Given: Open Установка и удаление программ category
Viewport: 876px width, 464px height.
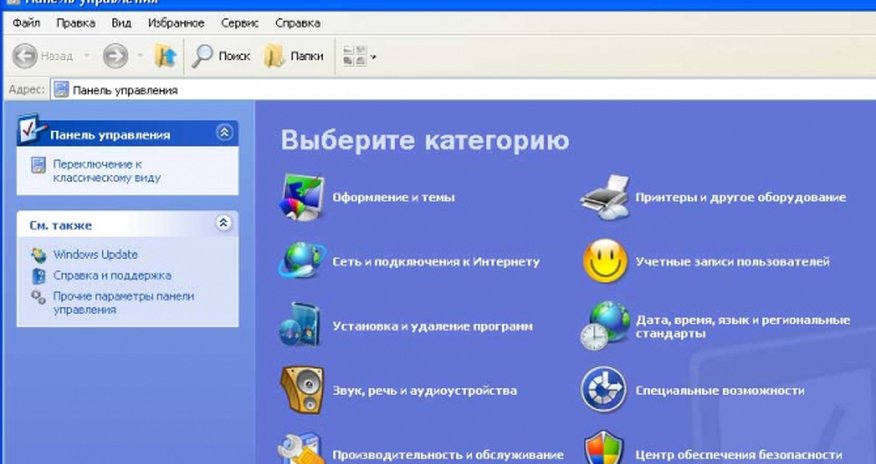Looking at the screenshot, I should click(432, 326).
